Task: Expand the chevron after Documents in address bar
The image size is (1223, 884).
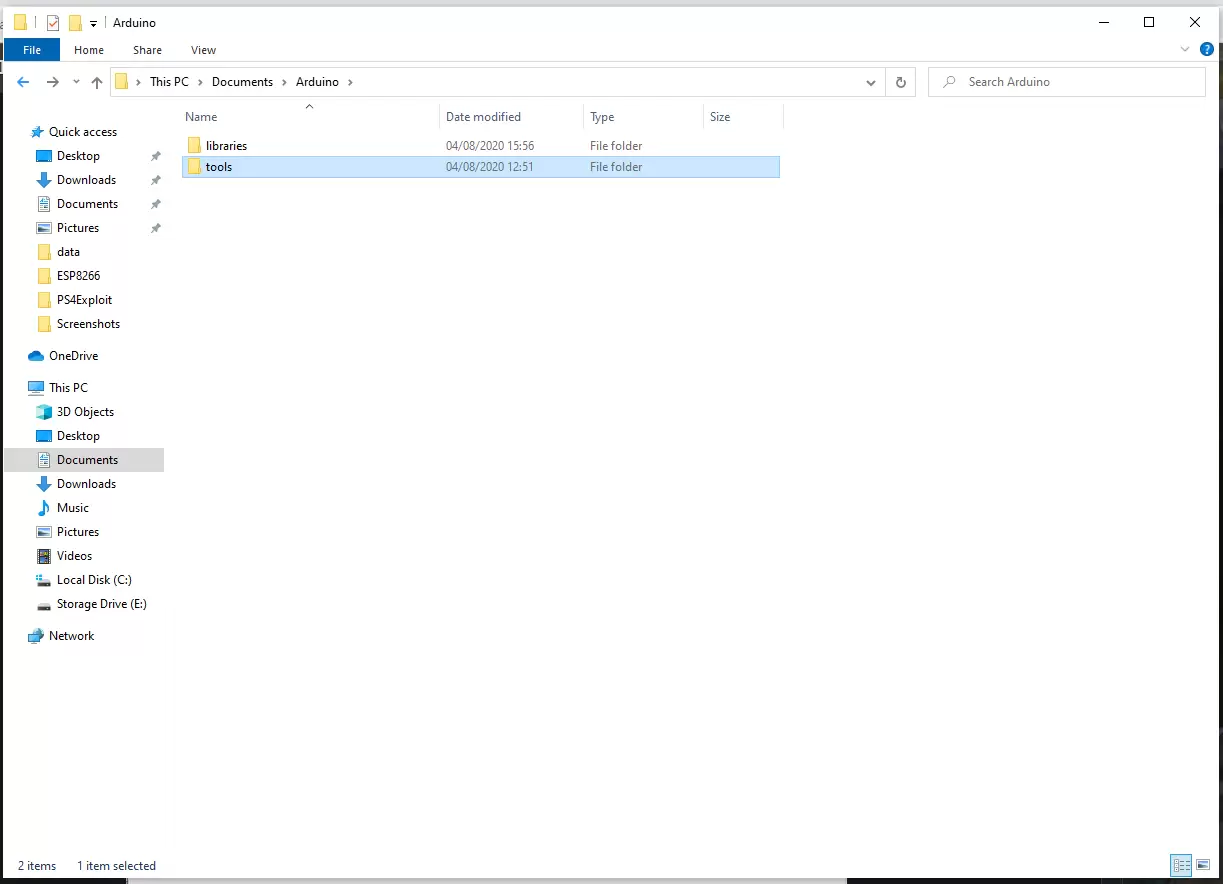Action: pos(284,82)
